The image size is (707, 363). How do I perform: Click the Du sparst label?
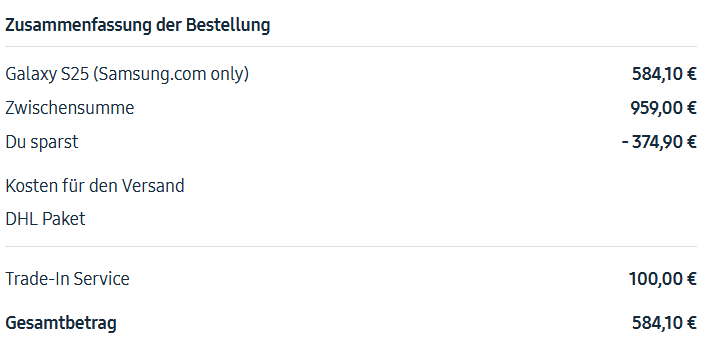click(x=41, y=142)
